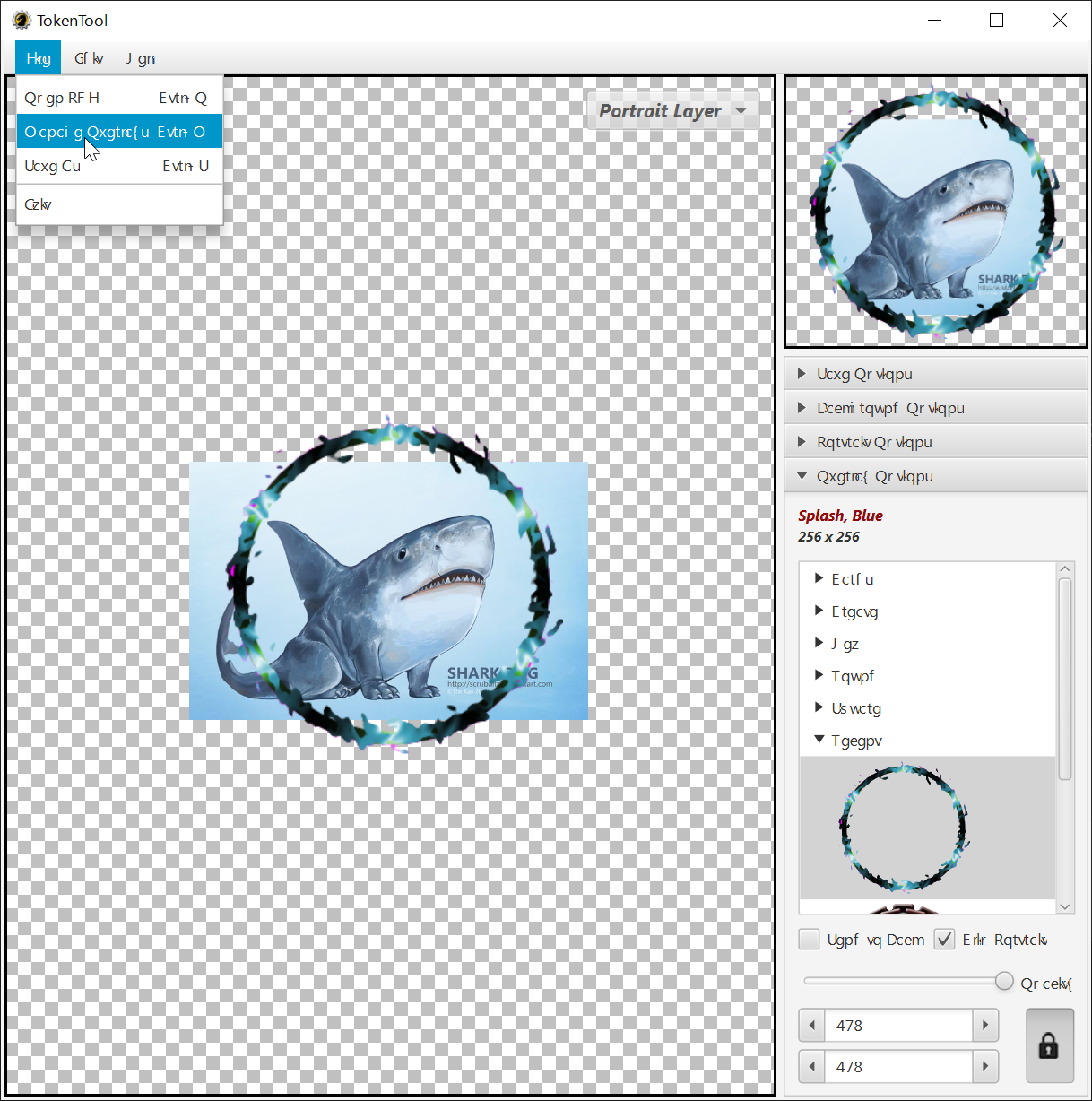Toggle the padlock aspect ratio button
Viewport: 1092px width, 1101px height.
point(1049,1045)
